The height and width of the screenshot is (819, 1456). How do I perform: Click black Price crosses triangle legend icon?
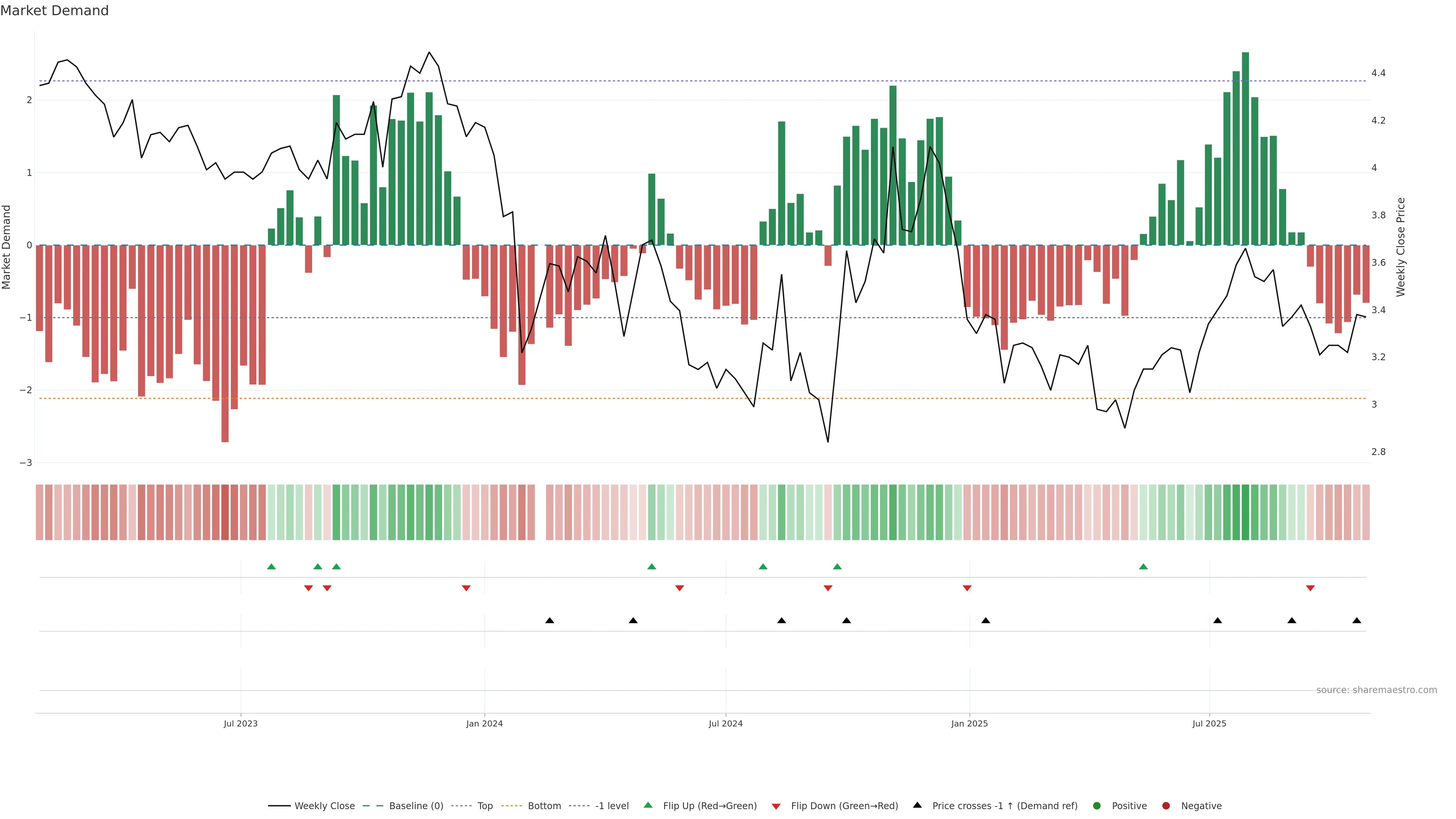tap(917, 805)
